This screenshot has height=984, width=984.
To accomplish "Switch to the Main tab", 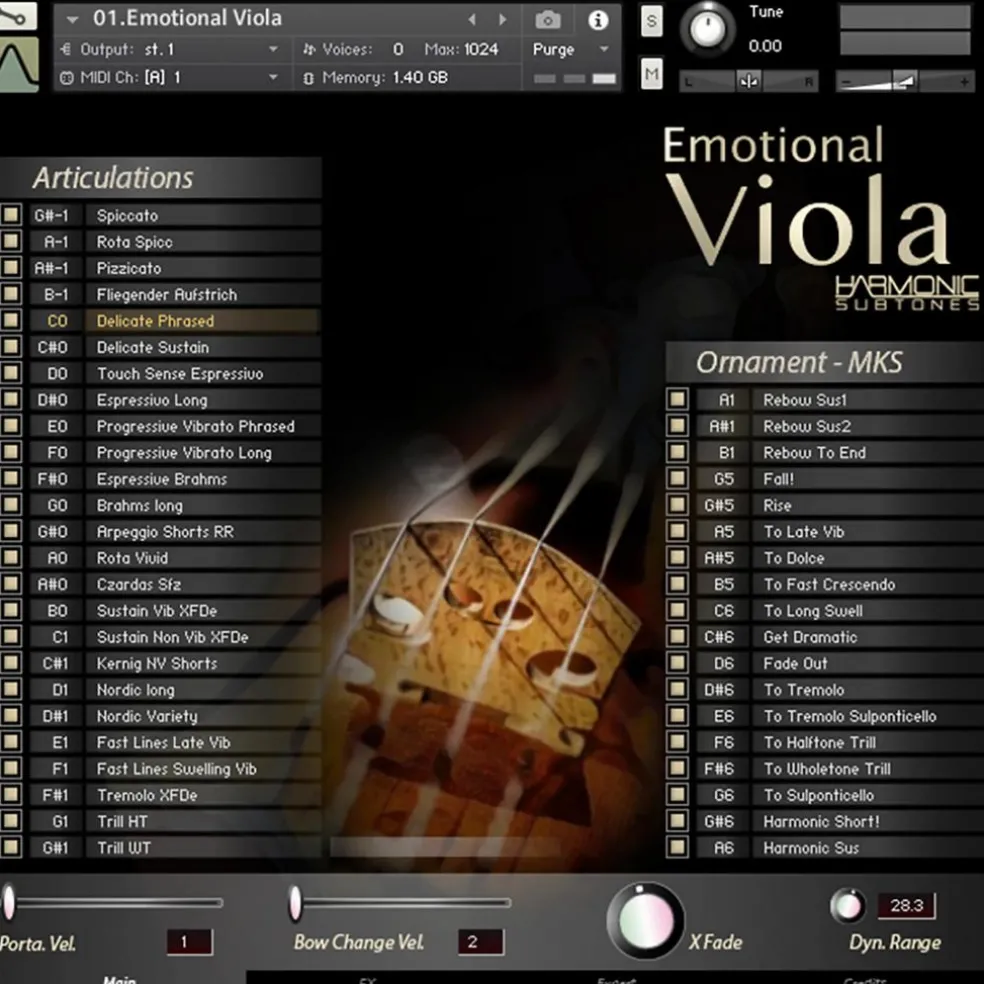I will (119, 979).
